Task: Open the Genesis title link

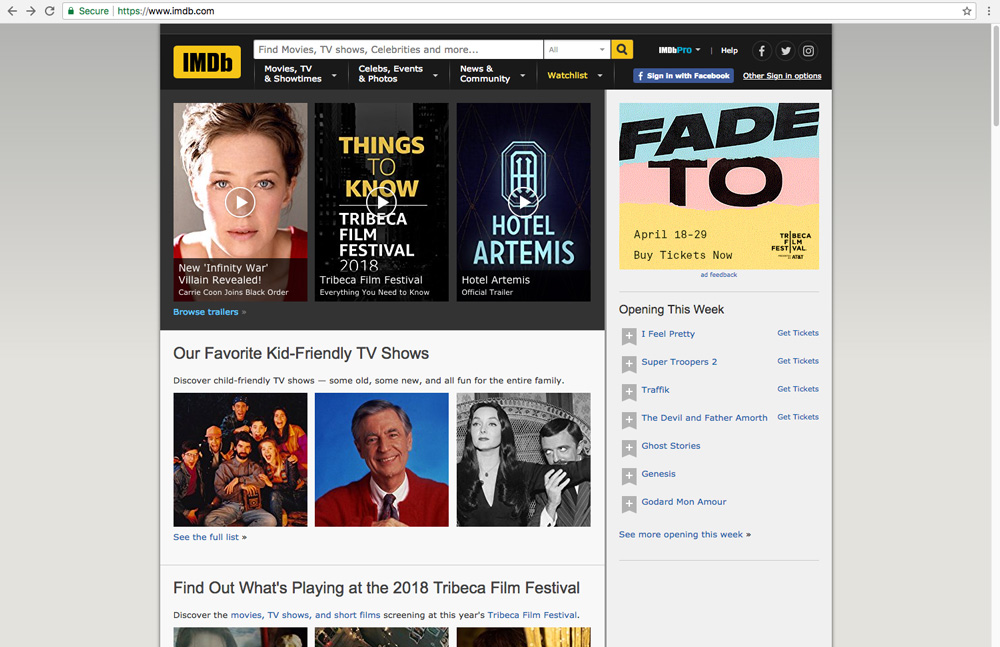Action: coord(658,474)
